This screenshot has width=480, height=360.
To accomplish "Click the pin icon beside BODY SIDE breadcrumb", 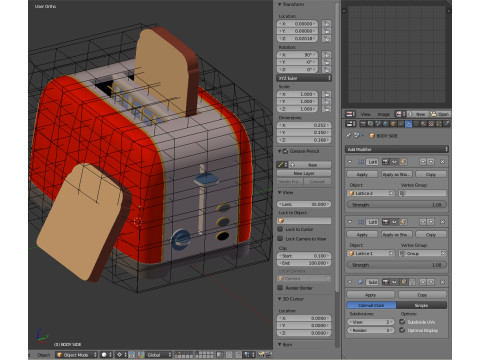I will (349, 136).
